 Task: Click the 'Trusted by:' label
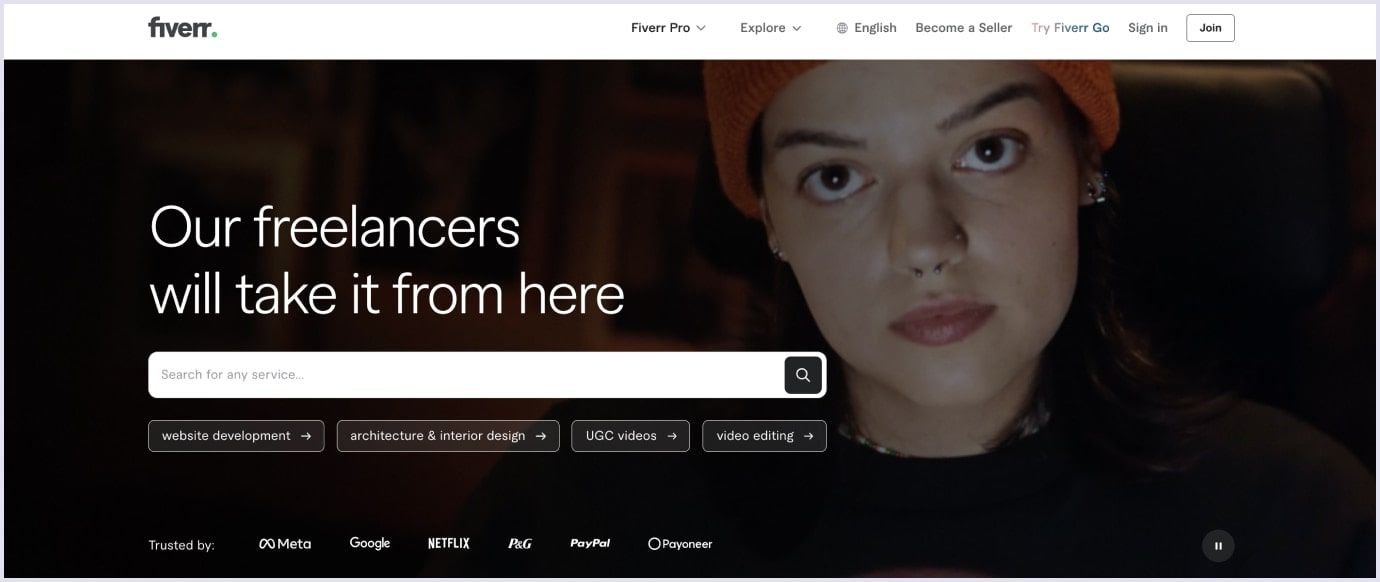pyautogui.click(x=182, y=545)
